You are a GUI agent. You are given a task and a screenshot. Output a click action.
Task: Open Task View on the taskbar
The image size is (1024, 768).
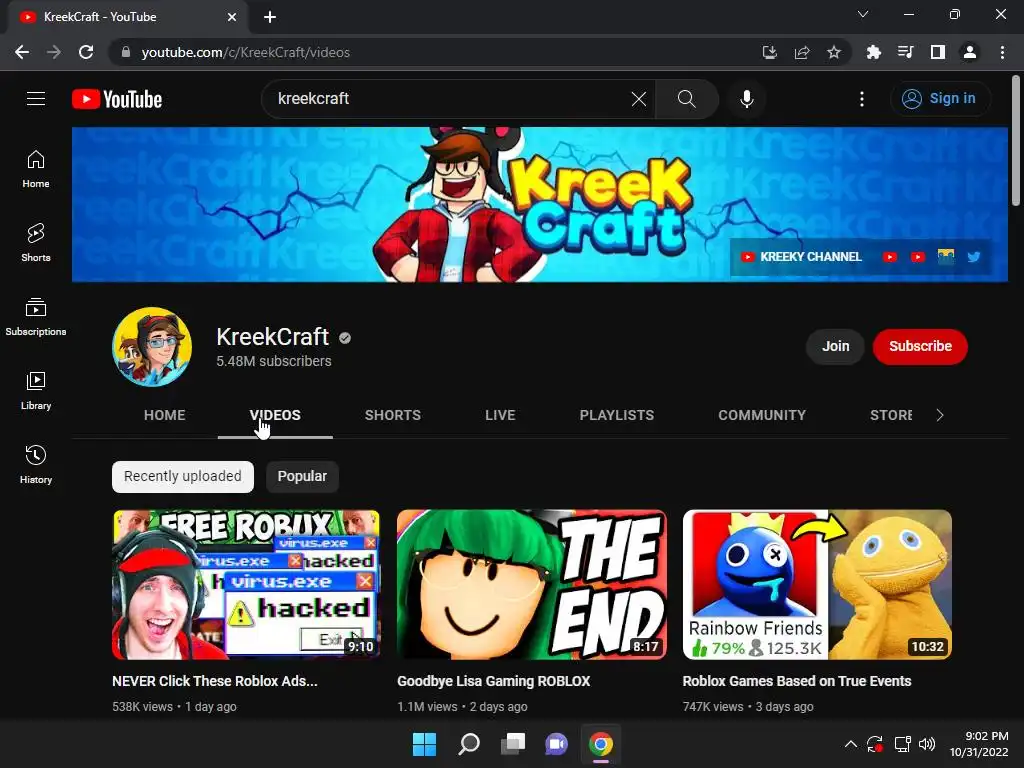tap(513, 744)
